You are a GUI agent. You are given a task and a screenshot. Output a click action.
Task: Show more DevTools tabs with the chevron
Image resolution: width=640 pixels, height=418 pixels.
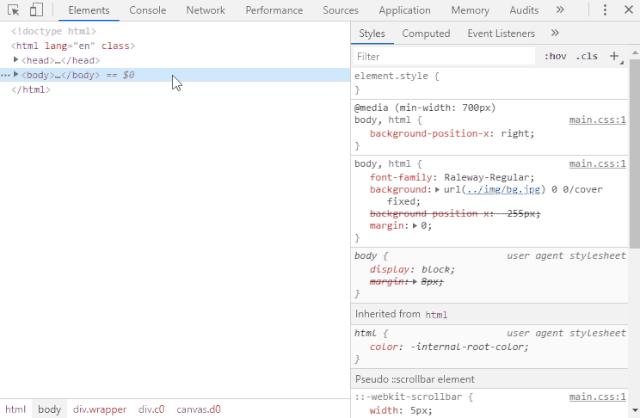point(559,10)
